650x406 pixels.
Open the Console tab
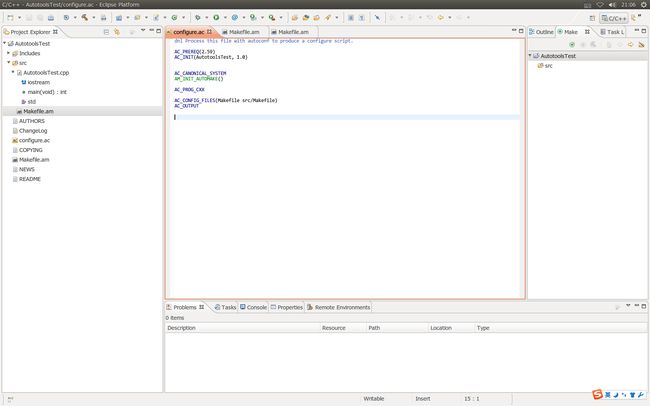click(x=253, y=307)
